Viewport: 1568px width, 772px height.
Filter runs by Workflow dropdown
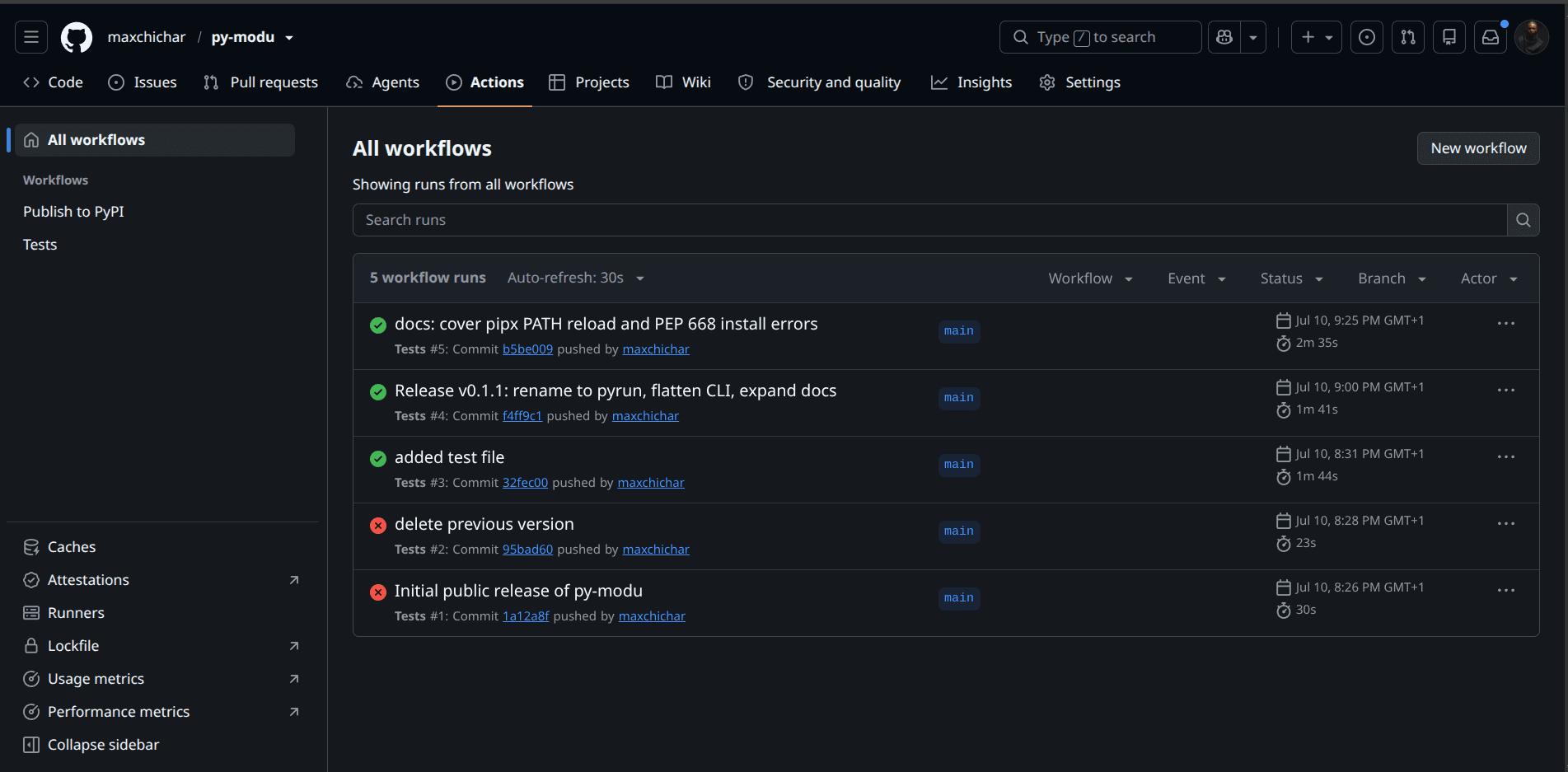(x=1090, y=278)
